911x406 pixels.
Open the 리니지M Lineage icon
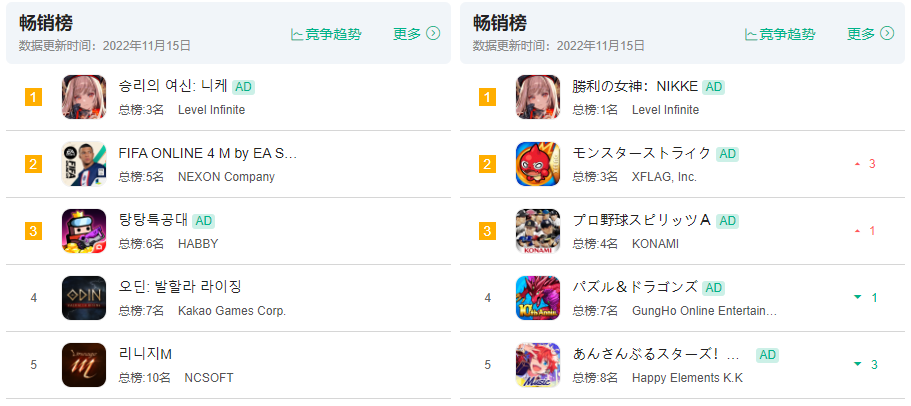tap(84, 365)
